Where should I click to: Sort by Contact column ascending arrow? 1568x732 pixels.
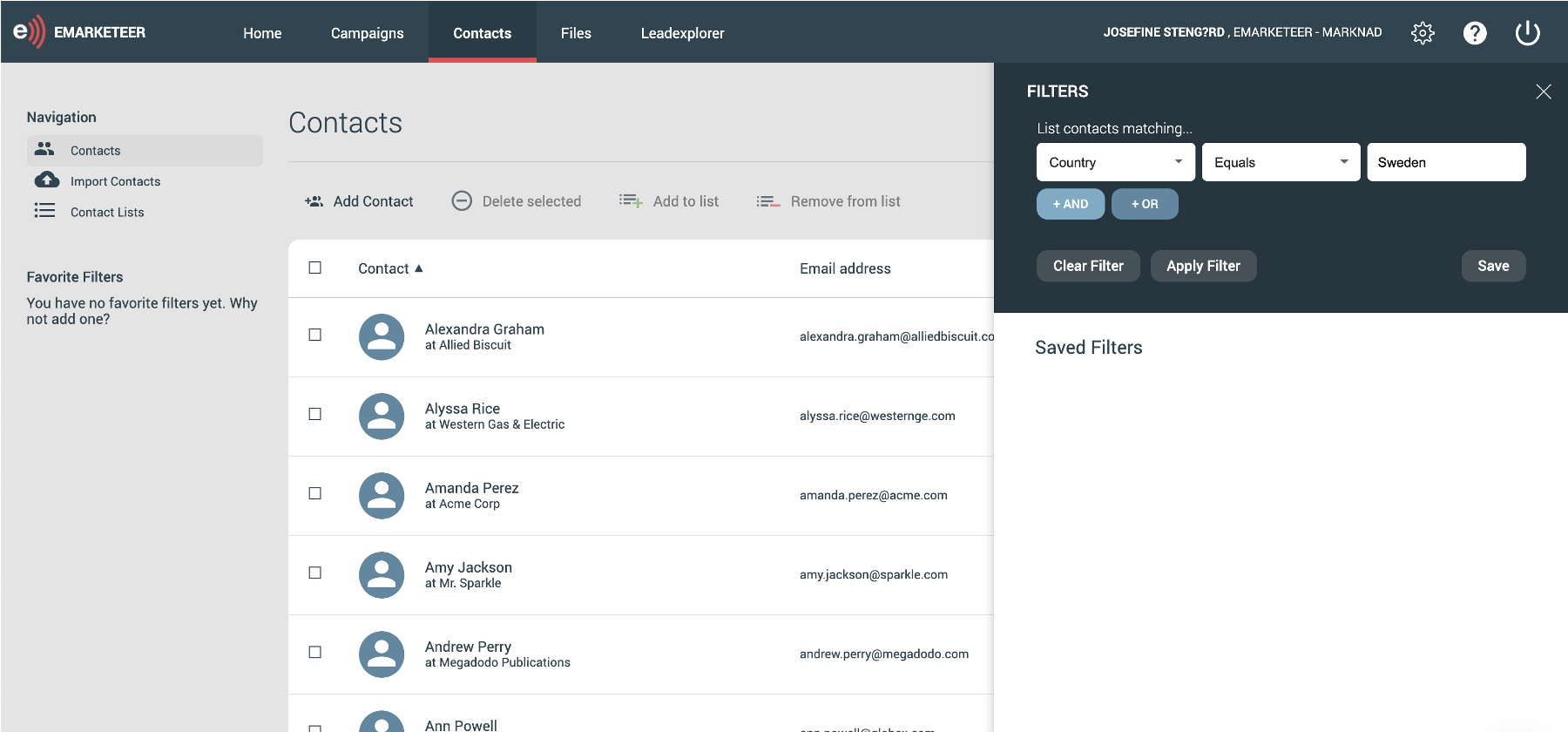[419, 268]
